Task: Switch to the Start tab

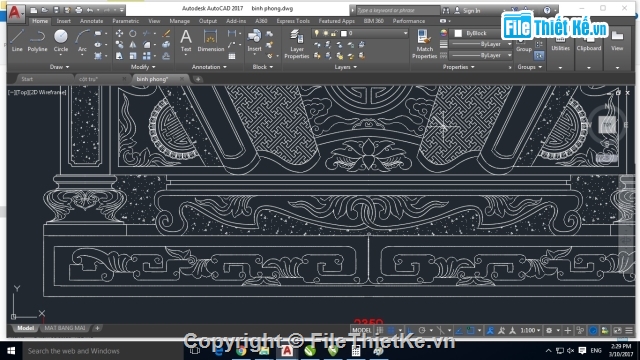Action: pos(27,79)
